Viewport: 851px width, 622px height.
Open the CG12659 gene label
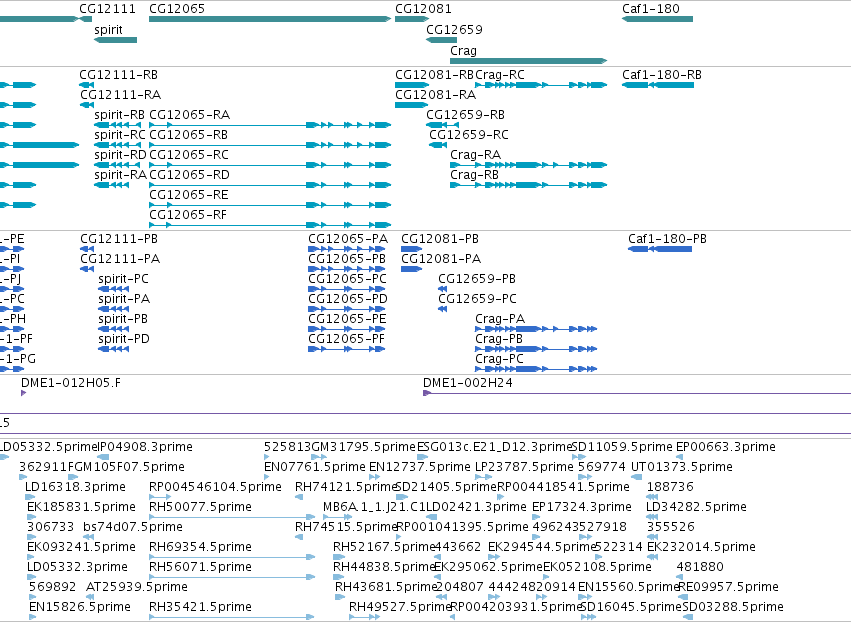[454, 29]
